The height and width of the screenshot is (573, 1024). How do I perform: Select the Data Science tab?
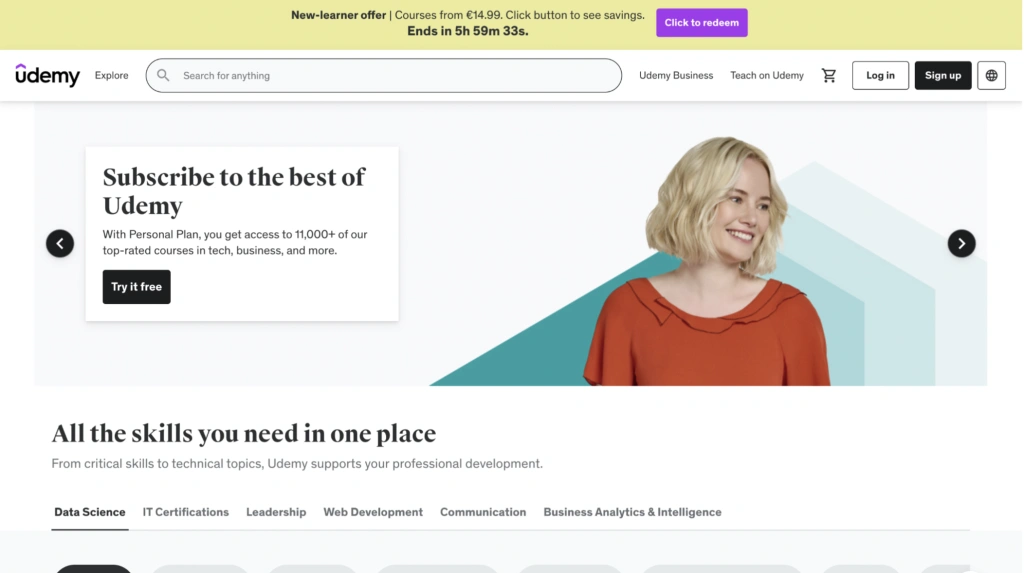click(89, 512)
